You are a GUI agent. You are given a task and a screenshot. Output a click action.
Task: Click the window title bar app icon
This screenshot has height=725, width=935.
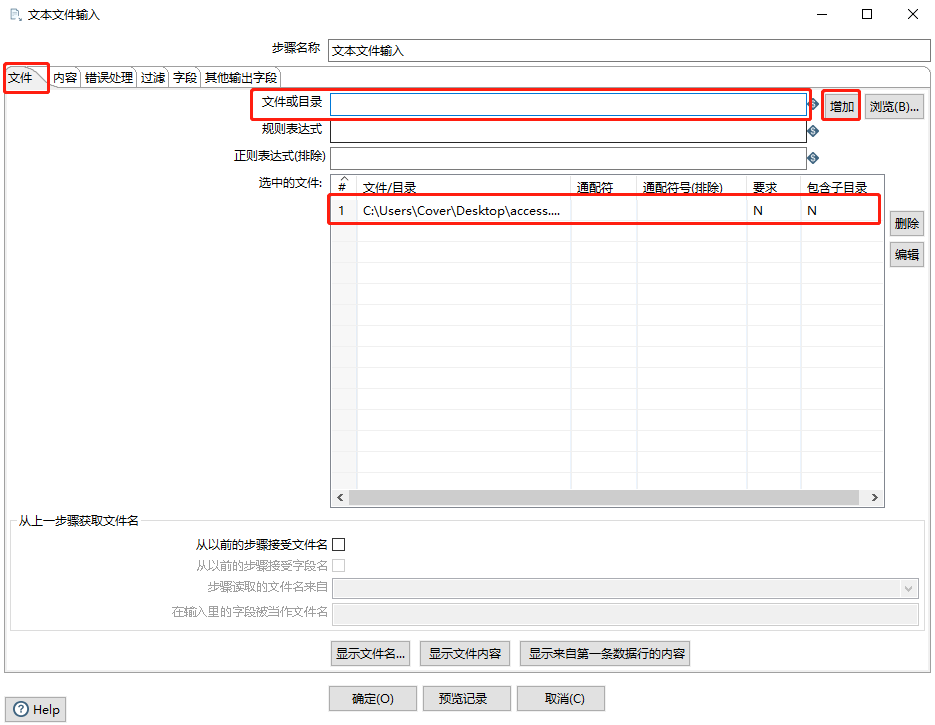(15, 15)
